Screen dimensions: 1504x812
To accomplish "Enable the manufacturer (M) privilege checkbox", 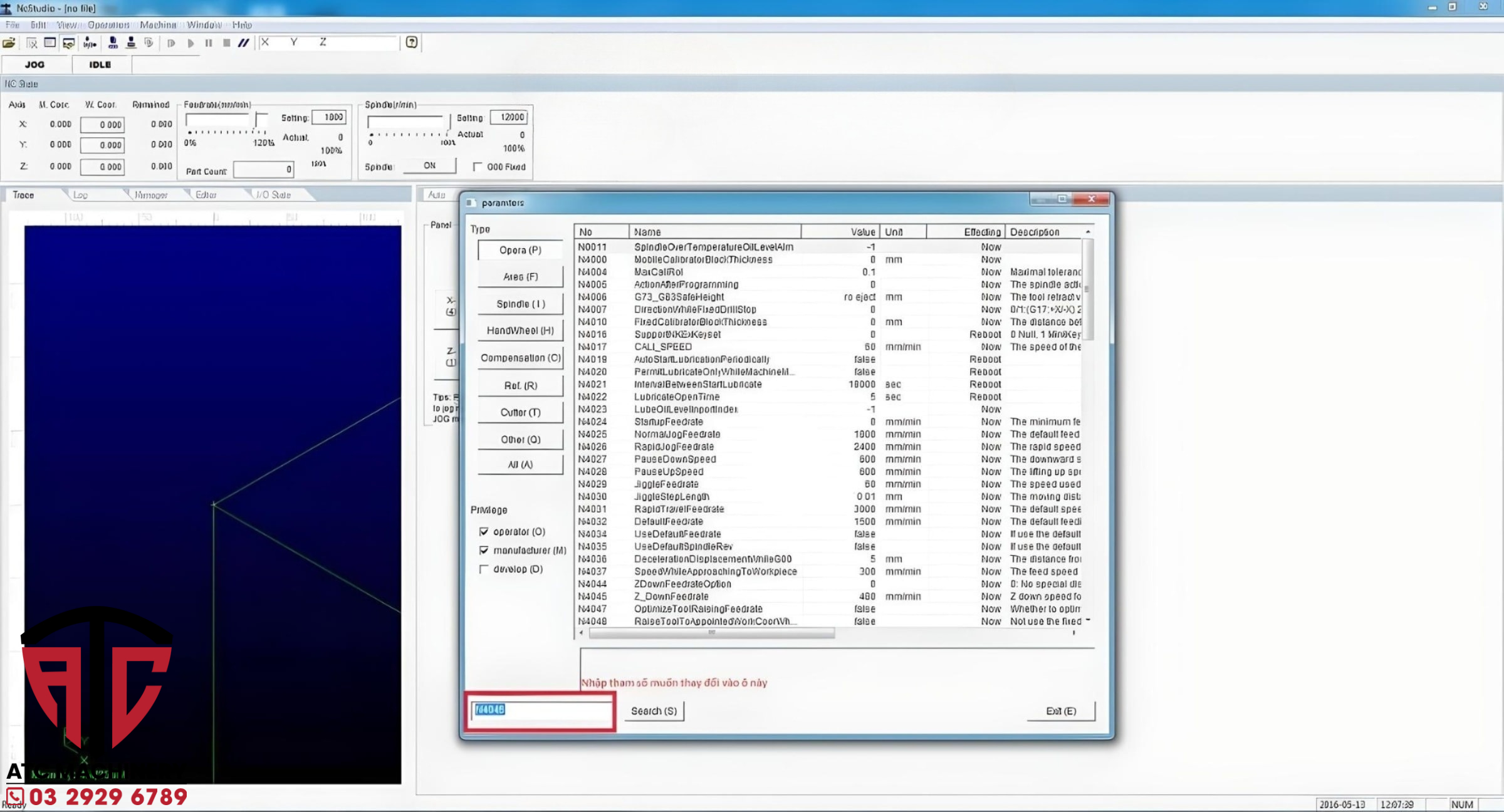I will (484, 550).
